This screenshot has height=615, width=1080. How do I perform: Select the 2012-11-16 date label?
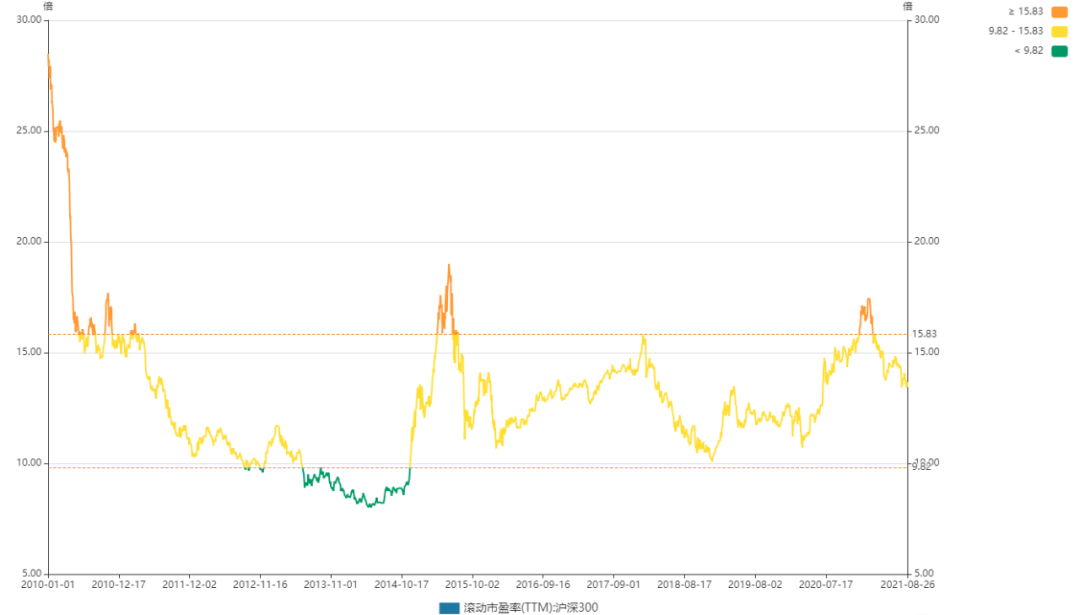pyautogui.click(x=260, y=585)
